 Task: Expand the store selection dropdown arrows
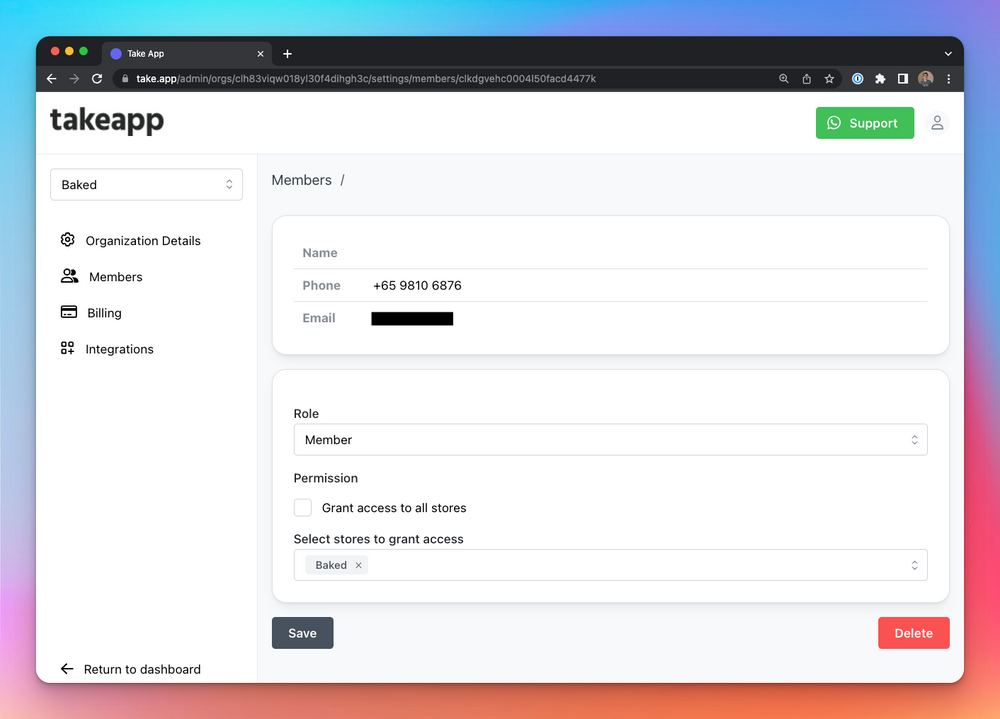click(914, 565)
